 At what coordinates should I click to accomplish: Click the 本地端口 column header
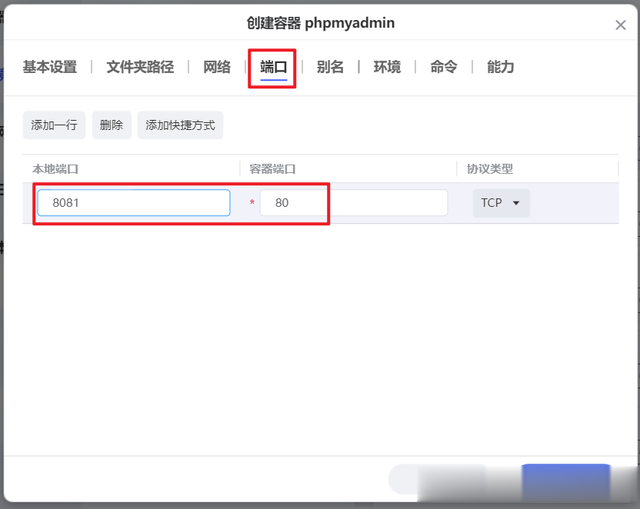(x=56, y=169)
